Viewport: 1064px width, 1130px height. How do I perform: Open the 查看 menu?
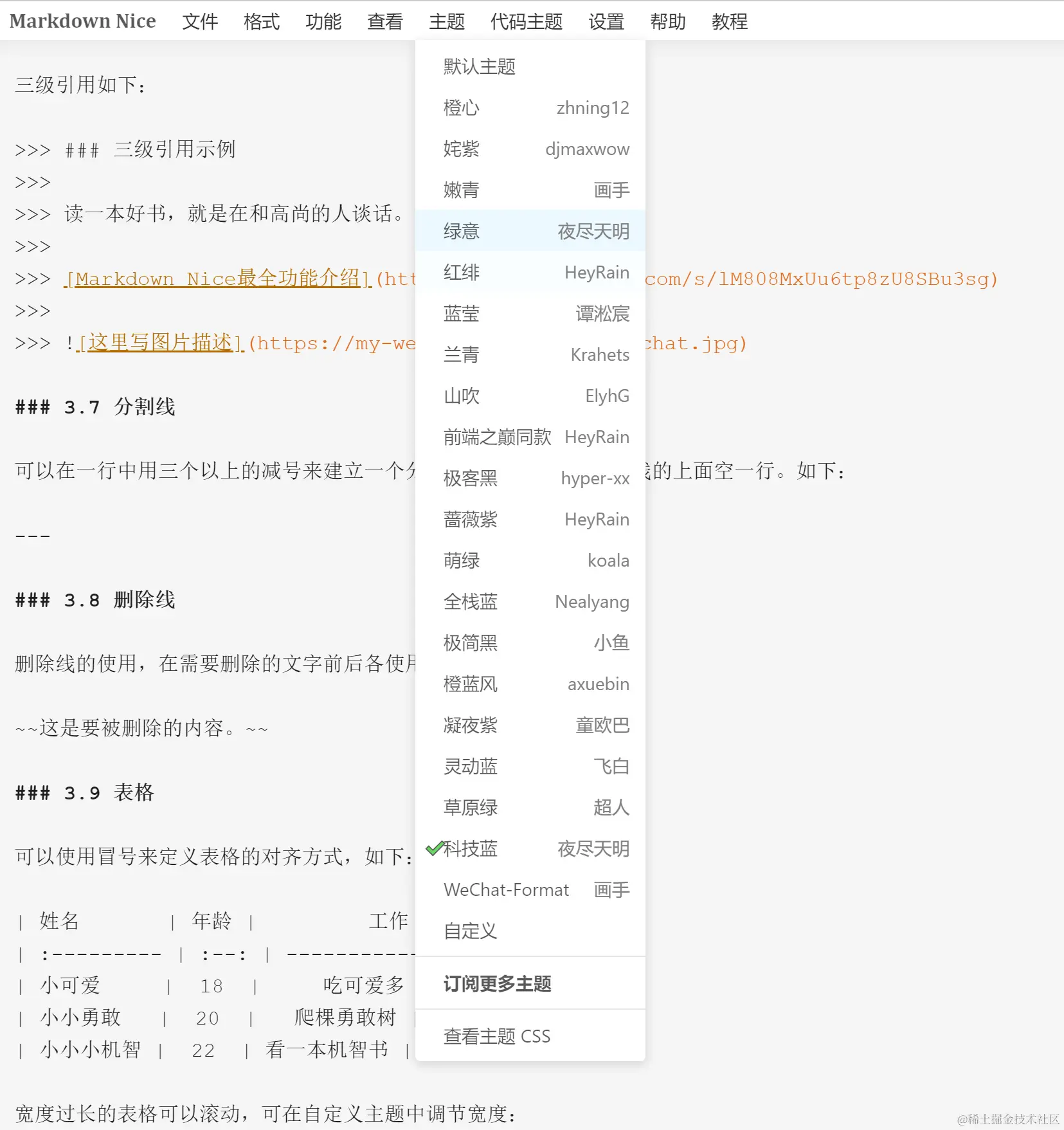pyautogui.click(x=385, y=21)
